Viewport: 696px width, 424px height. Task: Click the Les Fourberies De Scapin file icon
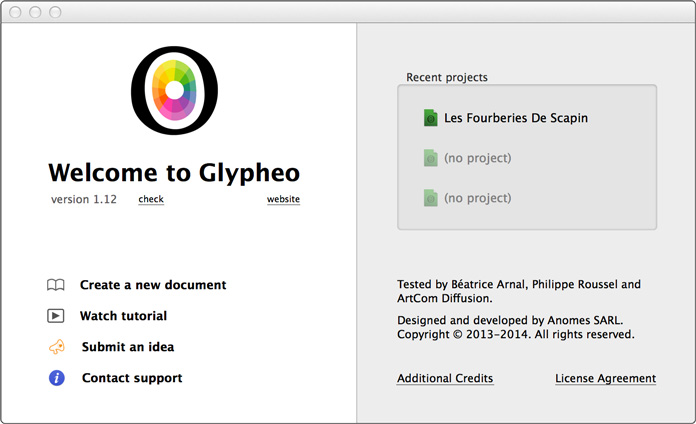pos(430,118)
